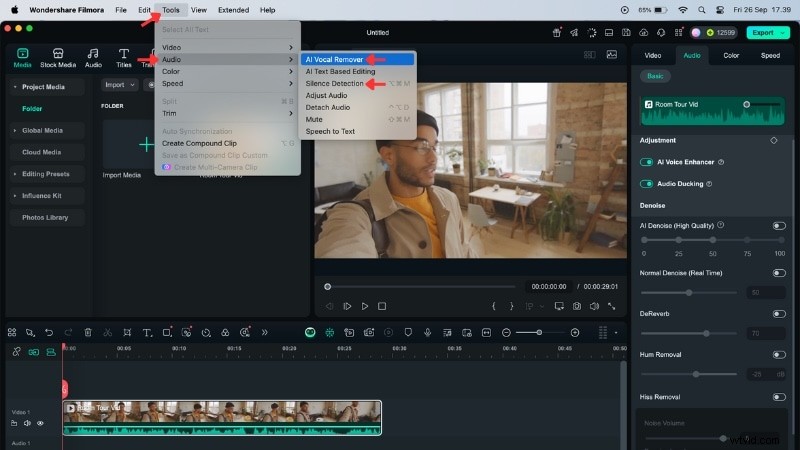Select the Media panel icon

point(22,58)
